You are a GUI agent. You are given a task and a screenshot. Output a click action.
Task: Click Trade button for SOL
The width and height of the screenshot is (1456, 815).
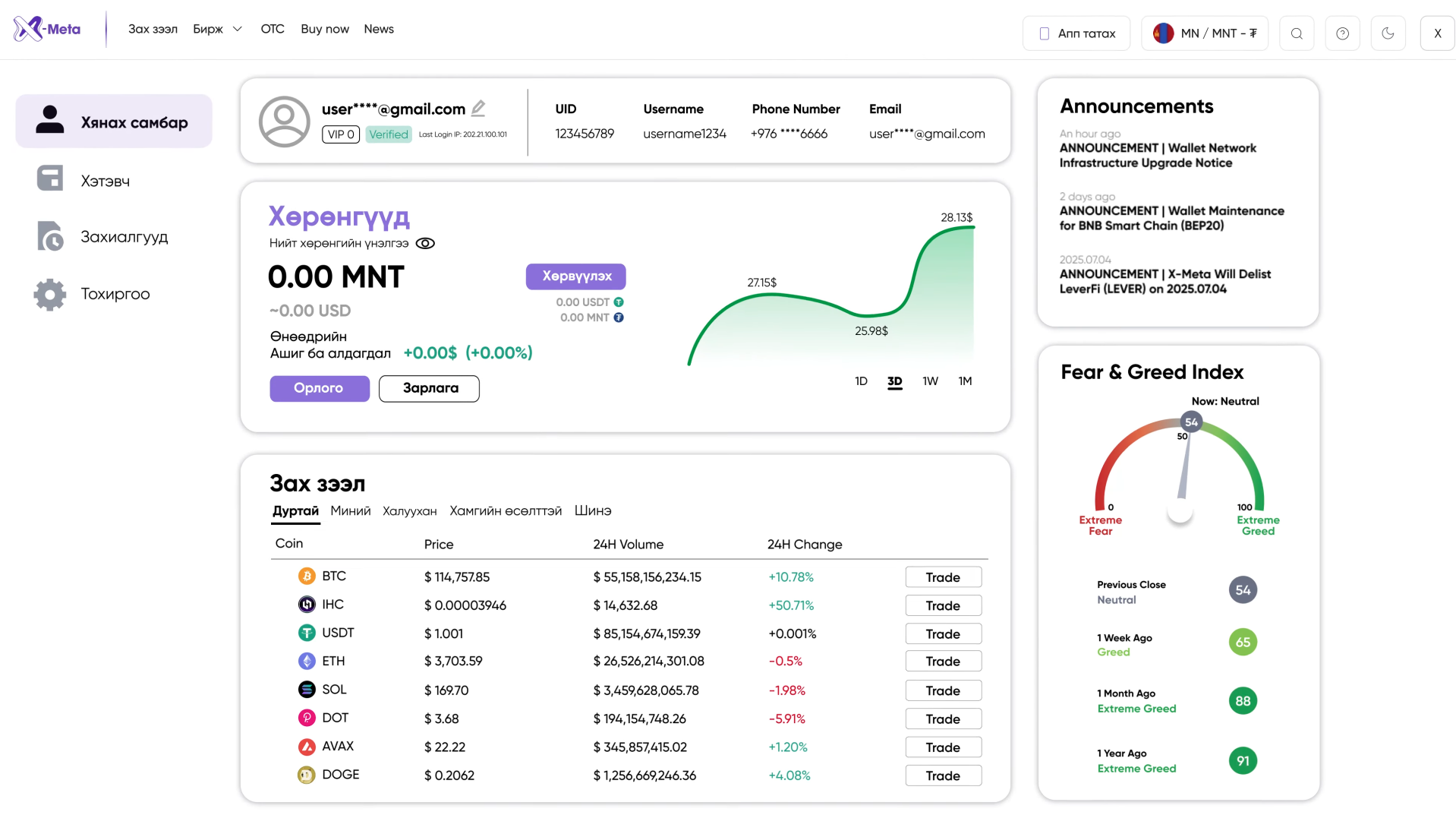pos(944,690)
